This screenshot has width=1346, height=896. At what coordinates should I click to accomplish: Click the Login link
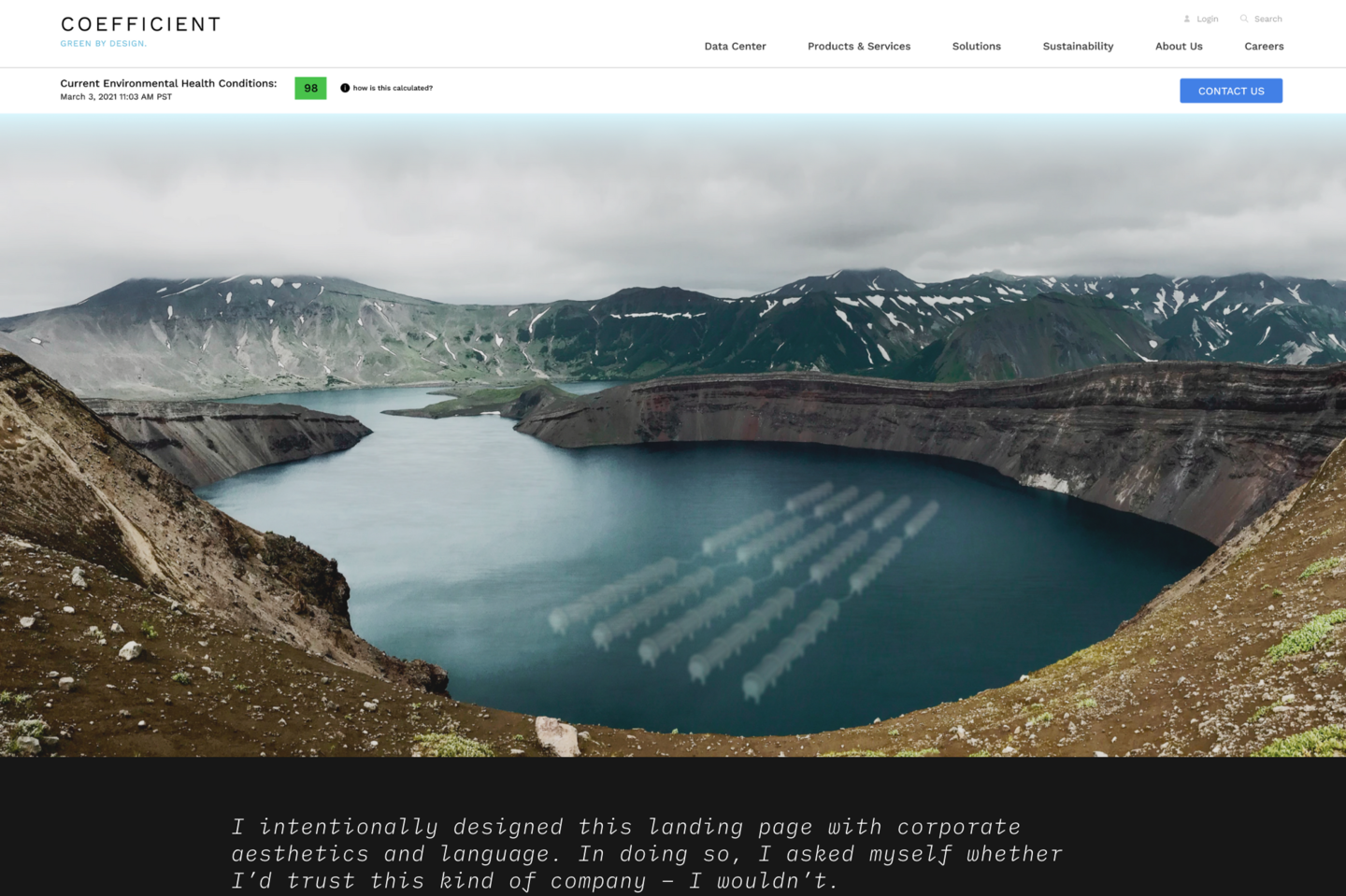1208,19
